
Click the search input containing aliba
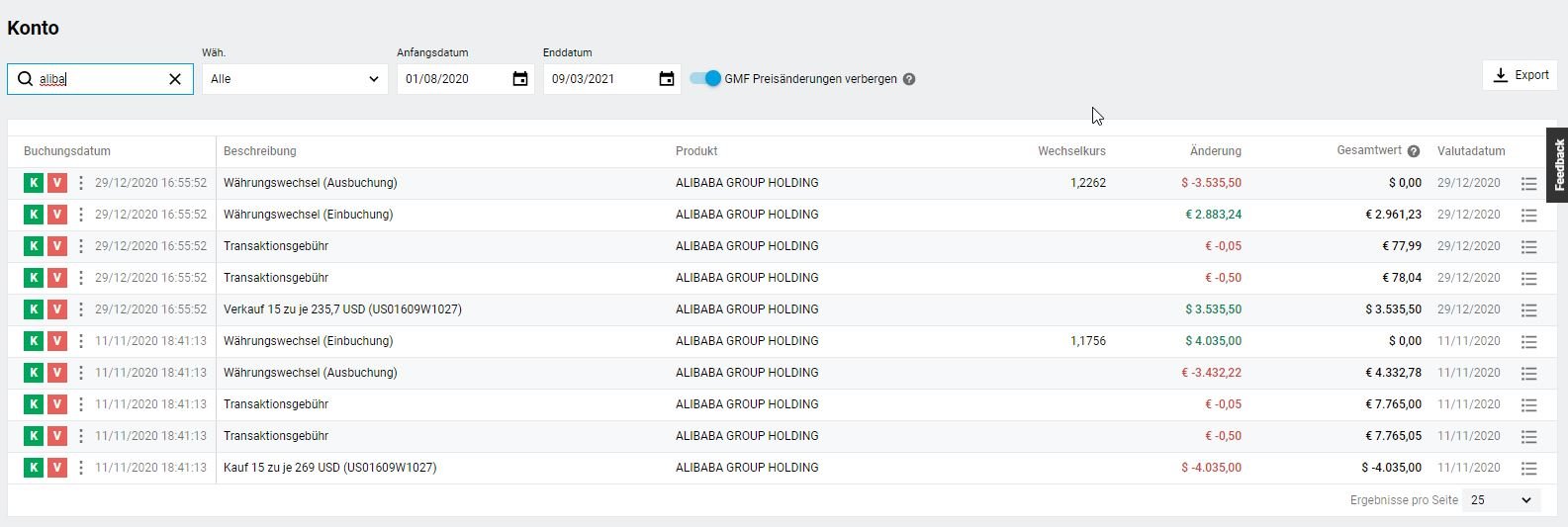click(x=99, y=79)
